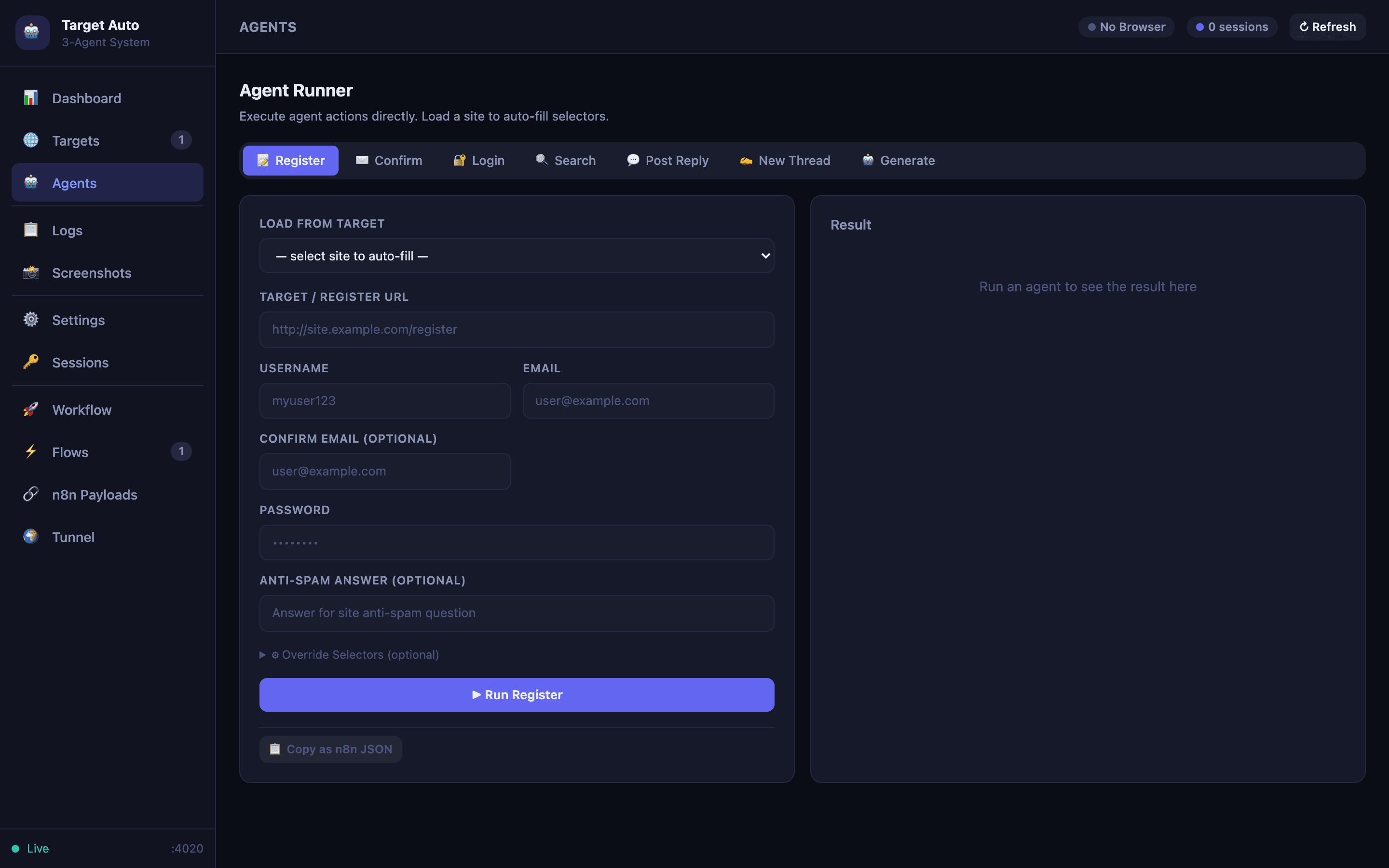Image resolution: width=1389 pixels, height=868 pixels.
Task: Click the Agents robot icon in sidebar
Action: [x=31, y=183]
